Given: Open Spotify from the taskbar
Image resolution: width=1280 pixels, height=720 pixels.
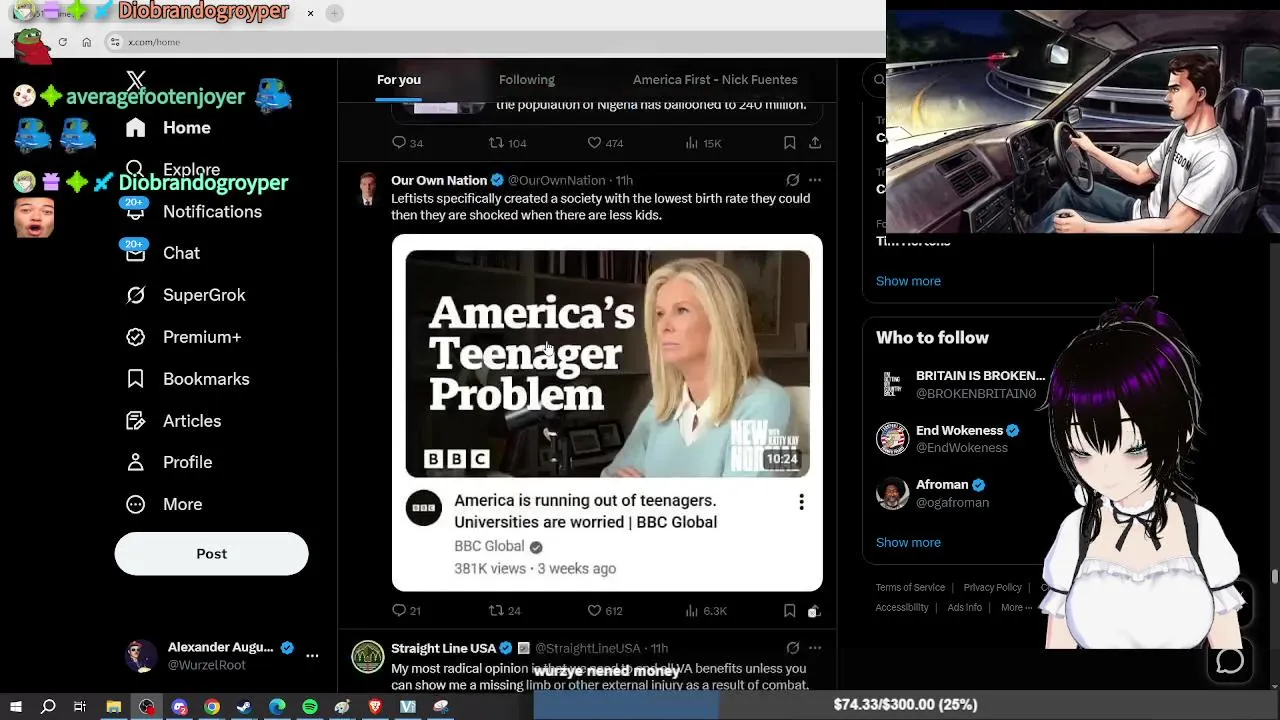Looking at the screenshot, I should click(x=310, y=706).
